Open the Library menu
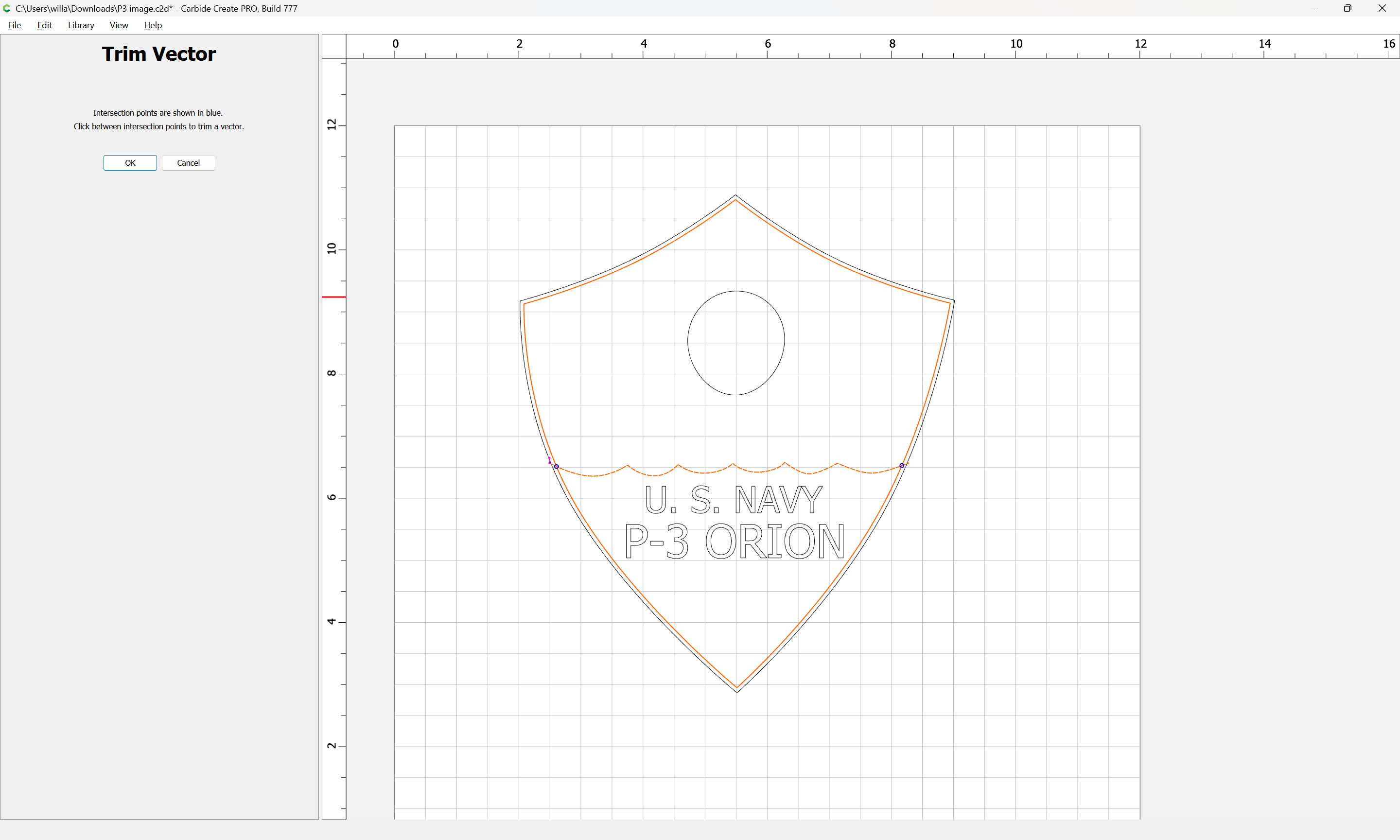 click(81, 25)
